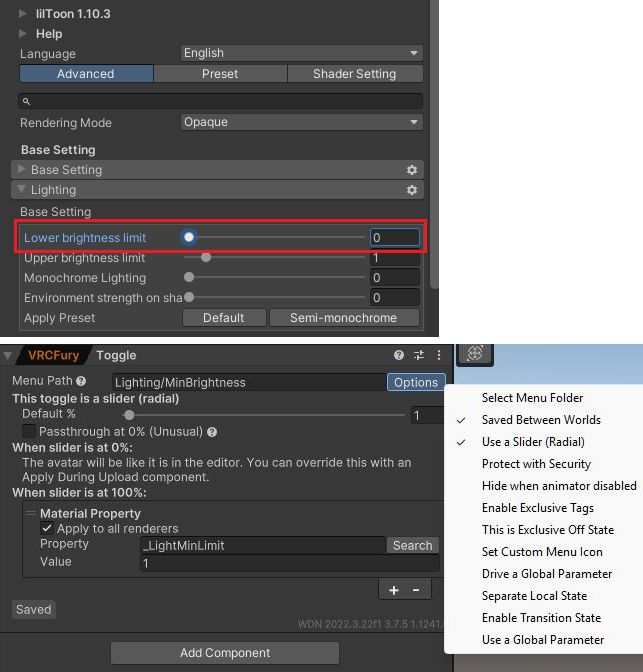Enable Passthrough at 0% checkbox
The image size is (643, 672).
tap(29, 431)
